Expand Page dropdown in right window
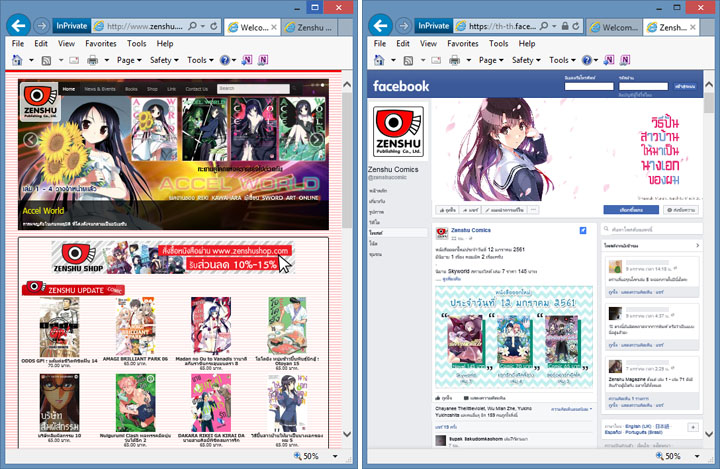 point(491,60)
